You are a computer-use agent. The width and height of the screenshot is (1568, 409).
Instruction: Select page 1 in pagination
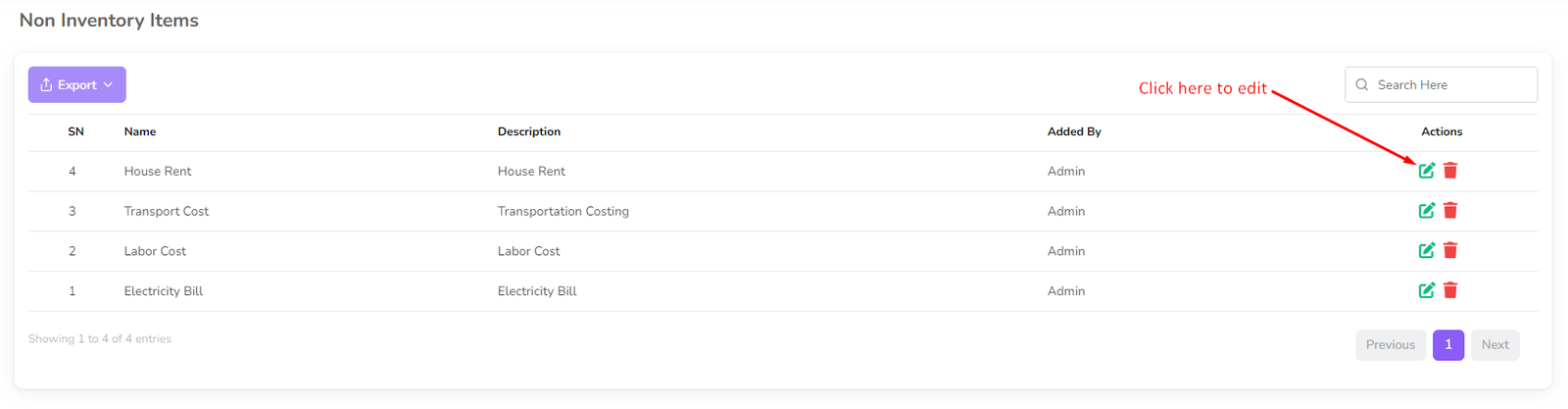tap(1447, 344)
